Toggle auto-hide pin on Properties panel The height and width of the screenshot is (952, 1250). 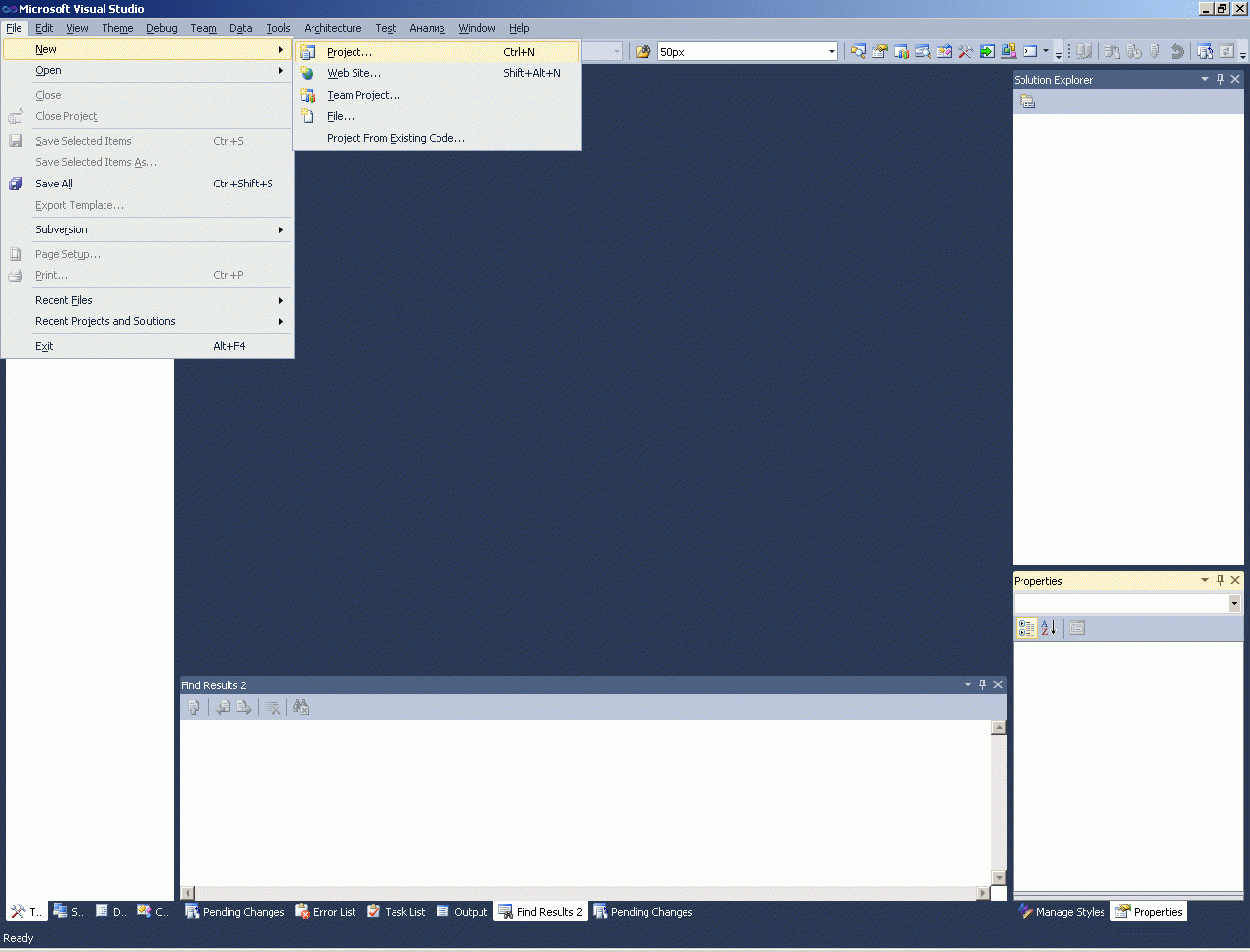(1220, 580)
